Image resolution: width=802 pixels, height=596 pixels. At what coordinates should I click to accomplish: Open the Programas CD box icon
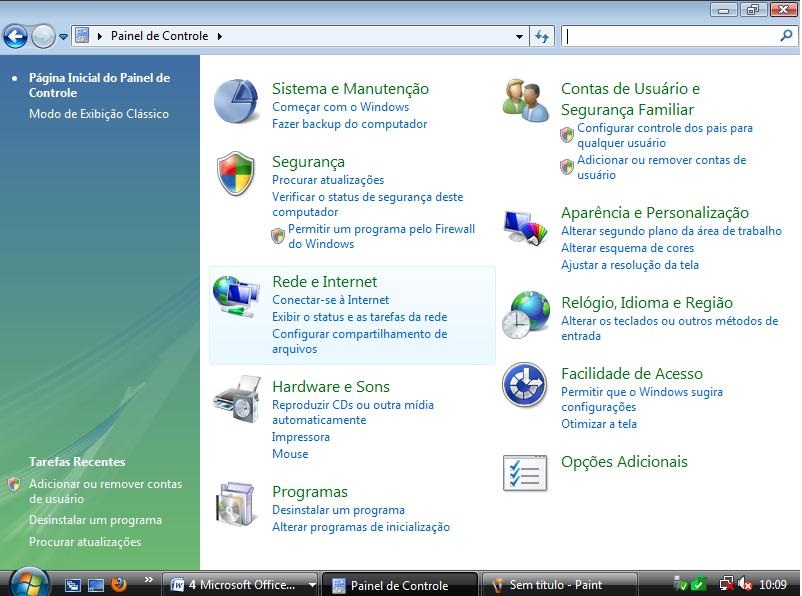(236, 504)
